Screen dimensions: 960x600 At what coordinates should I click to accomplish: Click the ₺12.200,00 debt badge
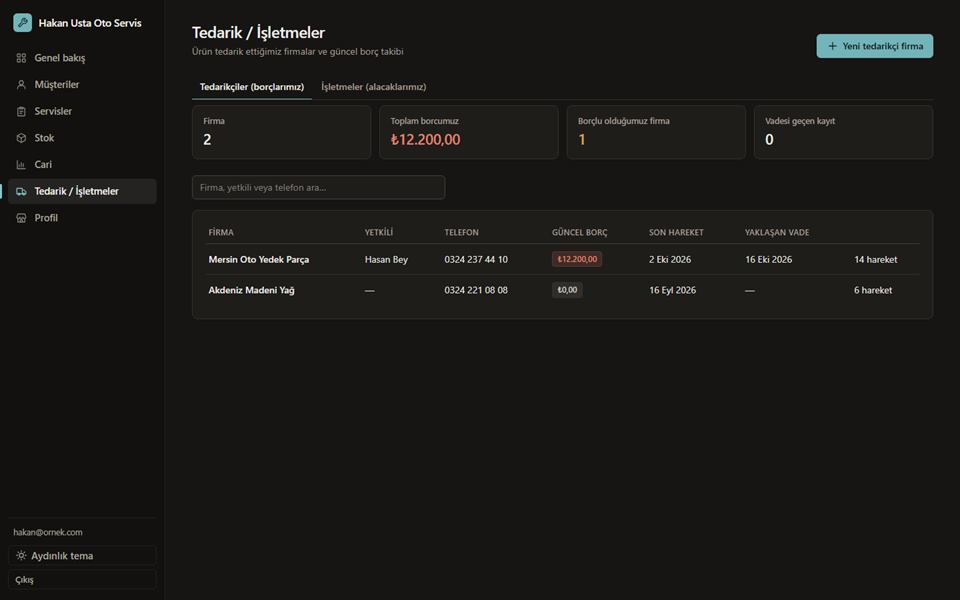577,260
